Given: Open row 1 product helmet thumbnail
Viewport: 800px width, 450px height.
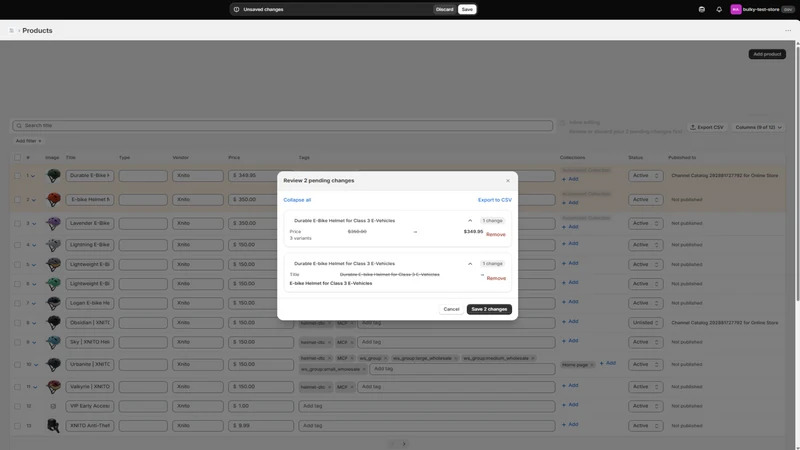Looking at the screenshot, I should [53, 176].
